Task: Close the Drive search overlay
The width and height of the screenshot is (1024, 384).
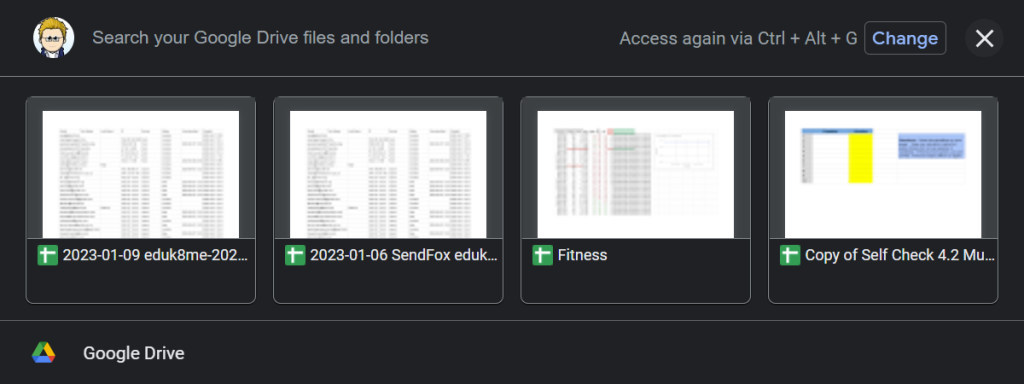Action: (984, 39)
